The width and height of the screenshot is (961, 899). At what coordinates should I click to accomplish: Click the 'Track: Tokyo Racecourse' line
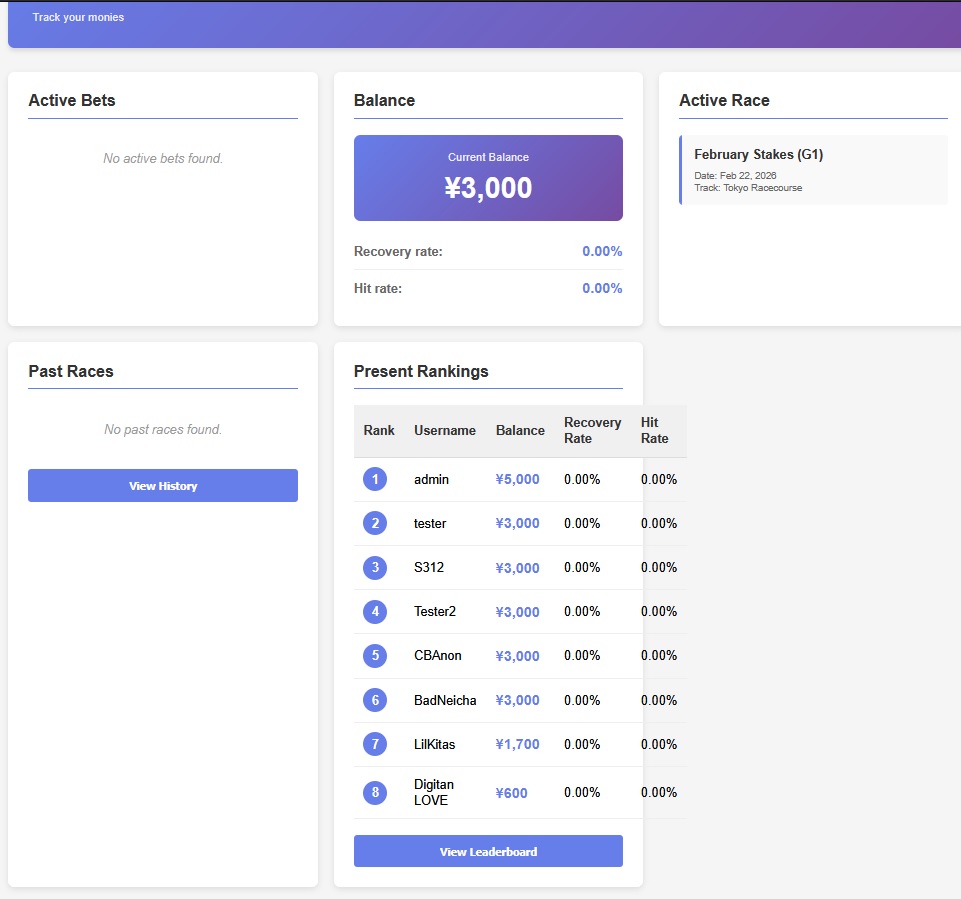748,188
